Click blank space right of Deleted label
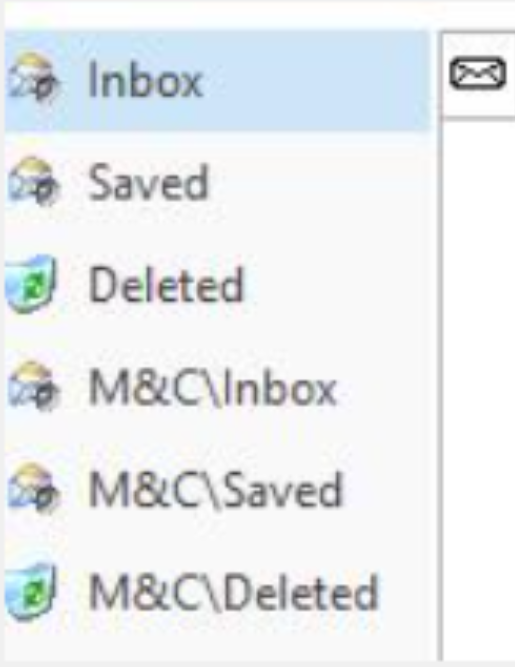 [x=336, y=285]
